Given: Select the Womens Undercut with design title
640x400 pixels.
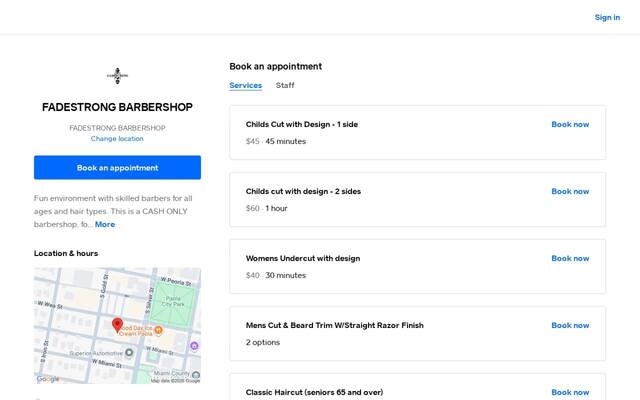Looking at the screenshot, I should pyautogui.click(x=303, y=258).
